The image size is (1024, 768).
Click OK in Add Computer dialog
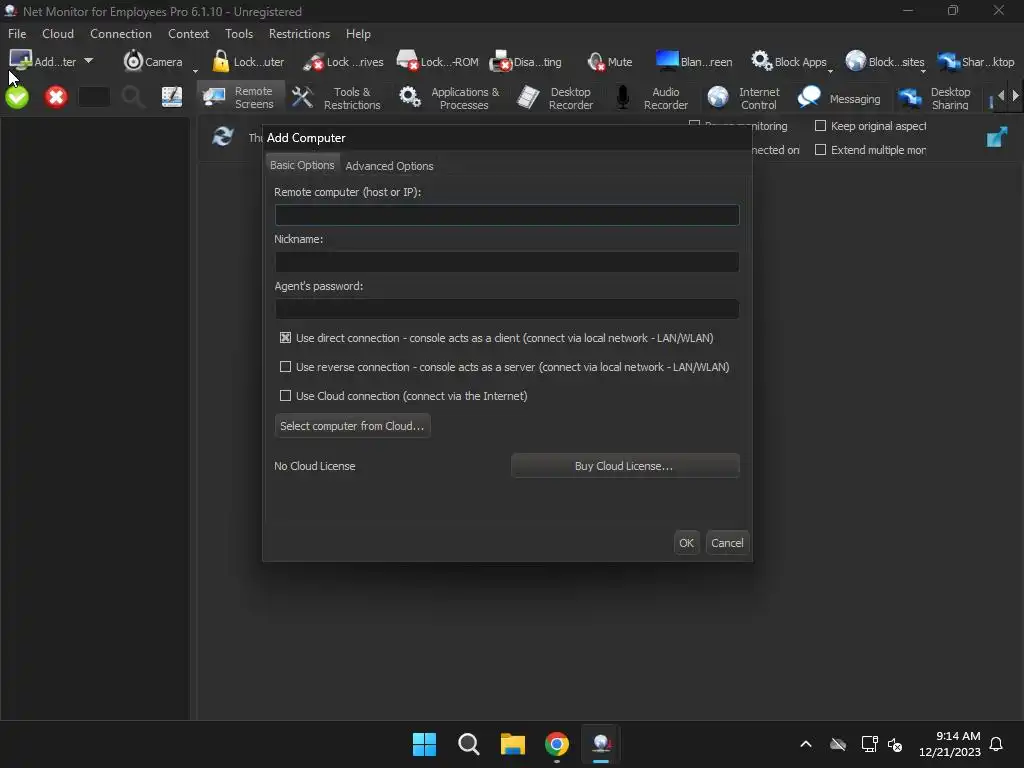[x=686, y=543]
